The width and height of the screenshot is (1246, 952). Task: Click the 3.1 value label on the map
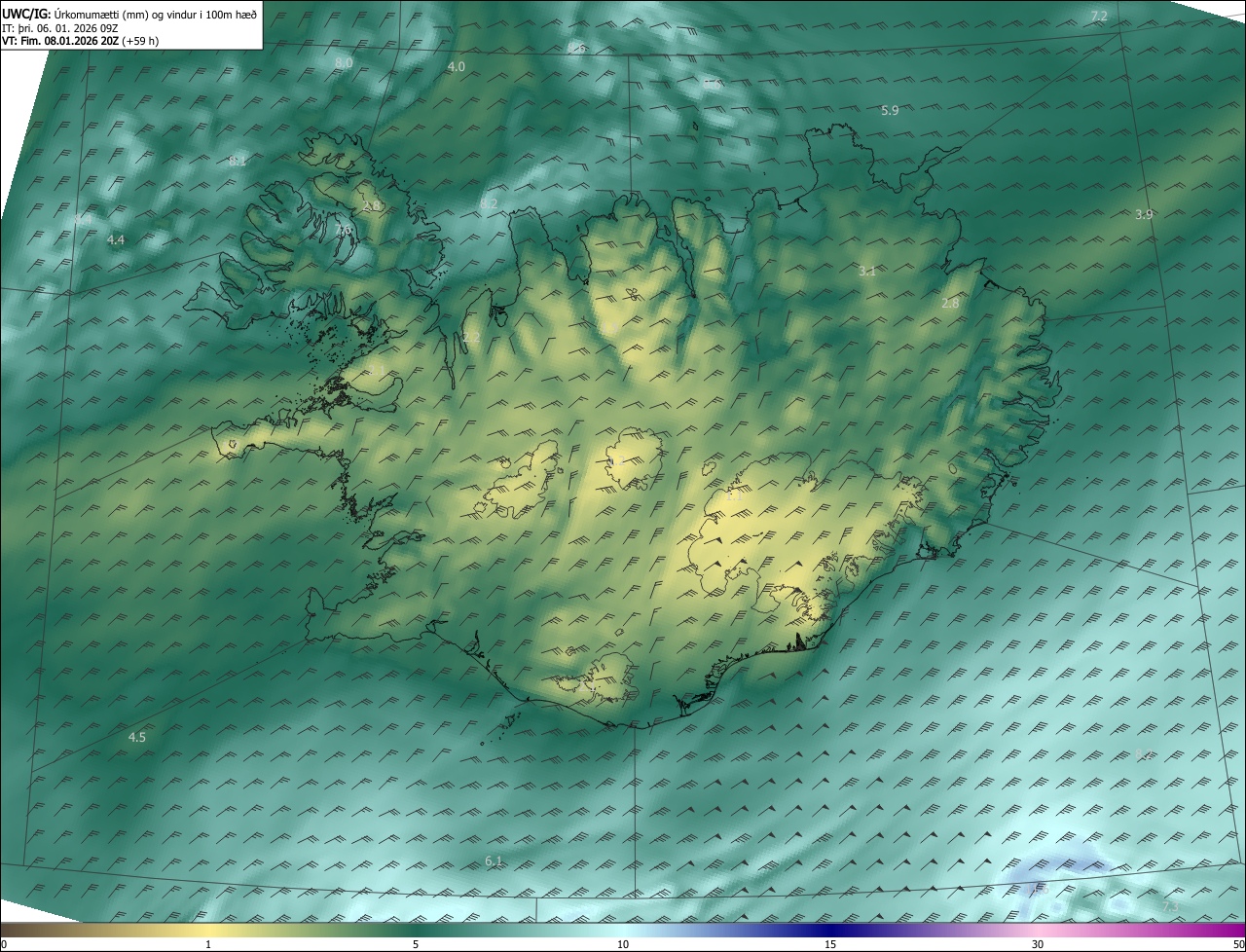coord(867,272)
